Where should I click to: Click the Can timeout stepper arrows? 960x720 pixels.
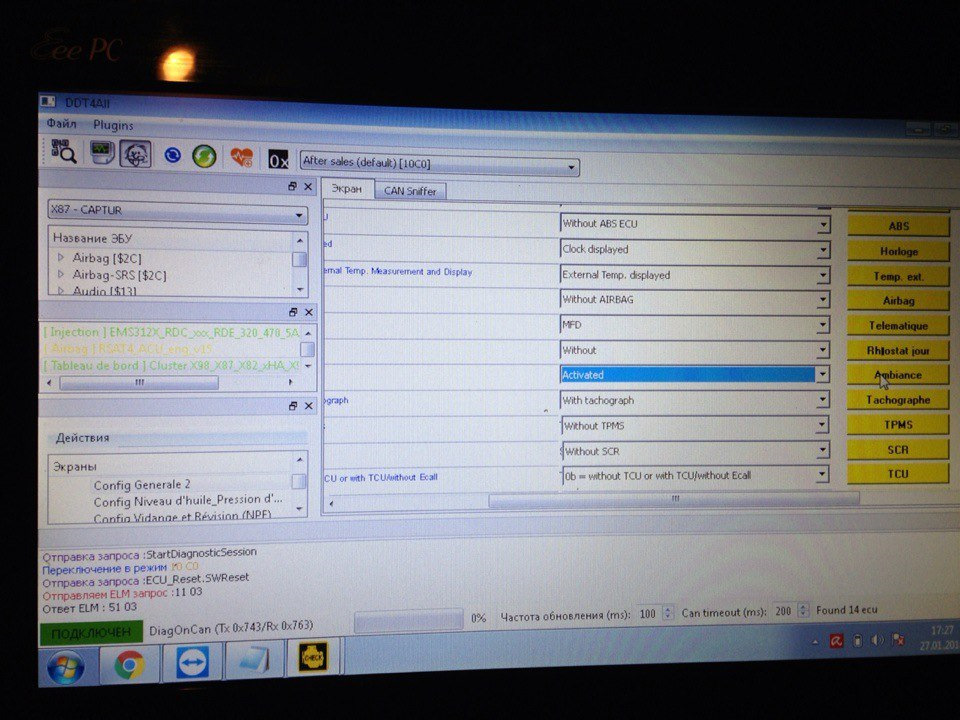tap(804, 611)
